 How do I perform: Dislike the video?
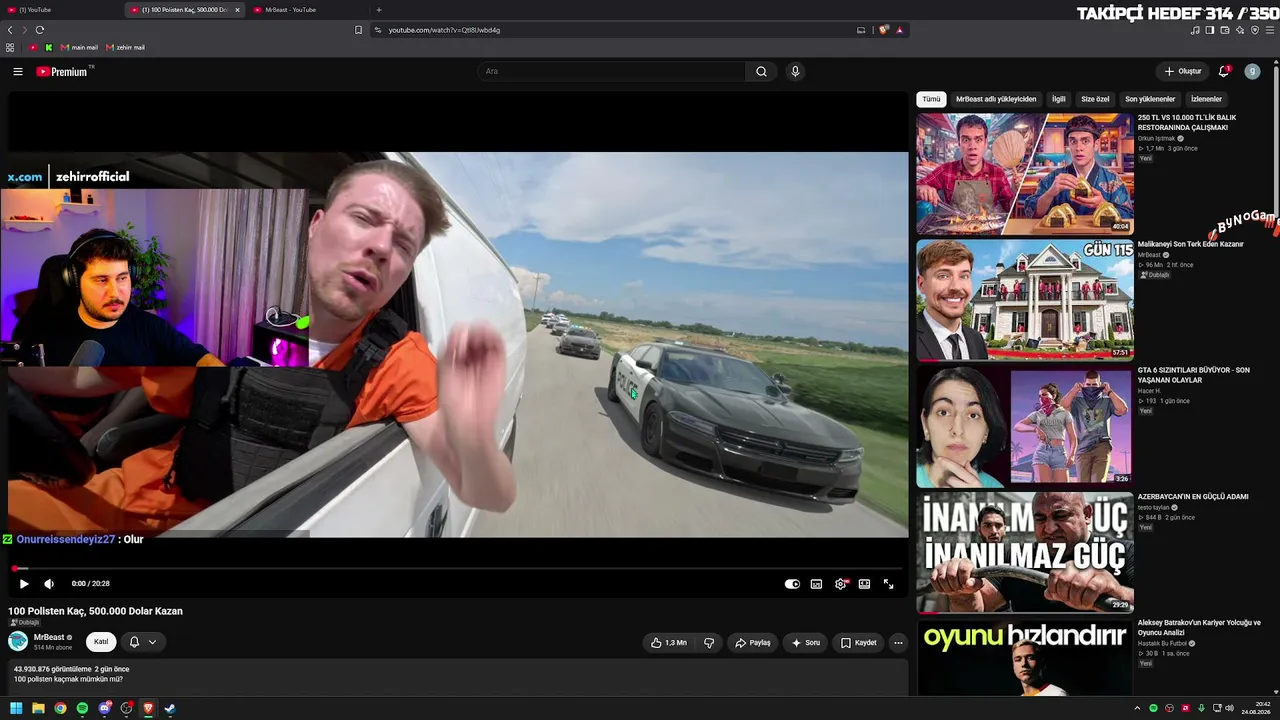709,643
